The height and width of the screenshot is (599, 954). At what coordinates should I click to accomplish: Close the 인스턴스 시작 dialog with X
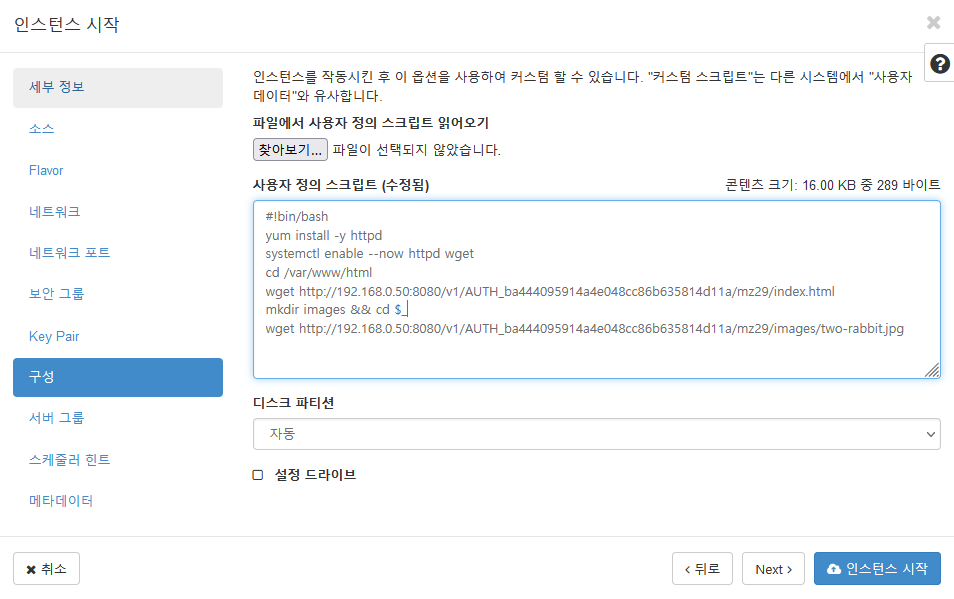point(933,23)
